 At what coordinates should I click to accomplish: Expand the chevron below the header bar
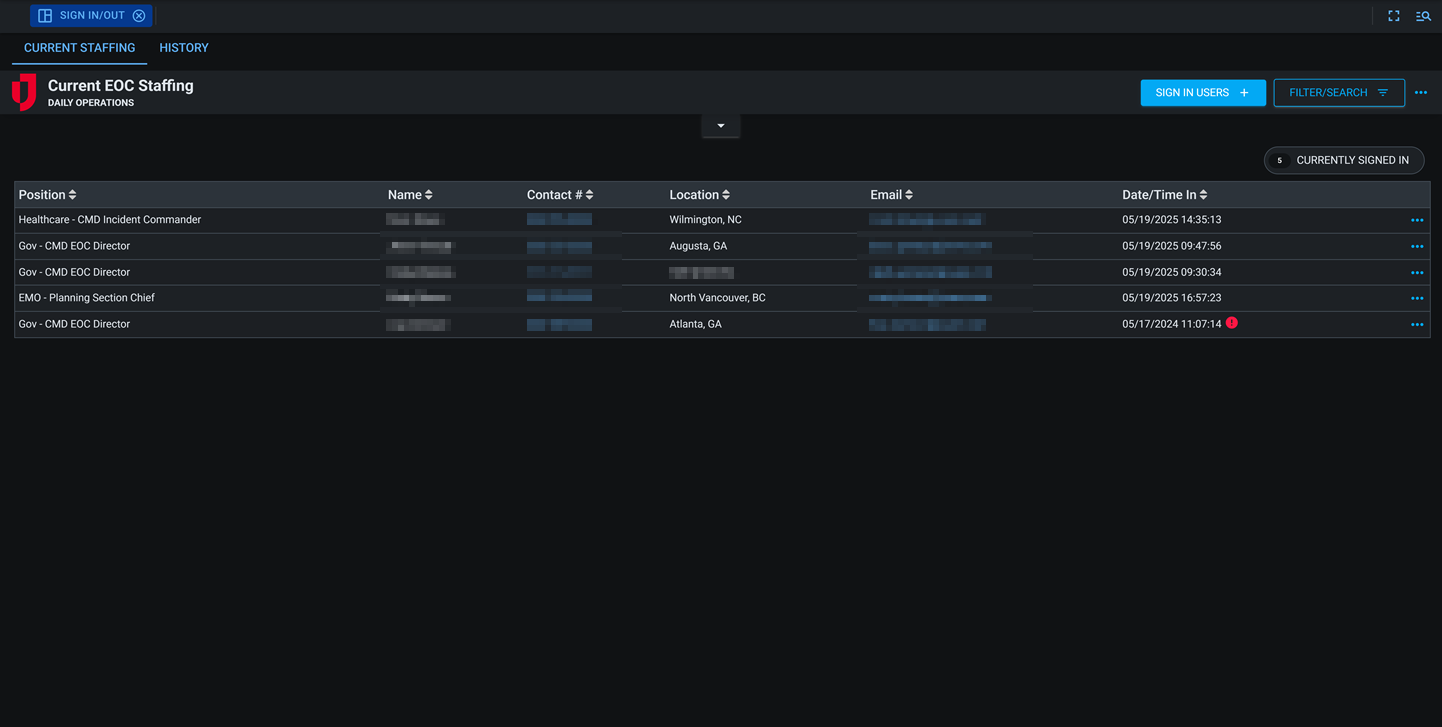[720, 125]
